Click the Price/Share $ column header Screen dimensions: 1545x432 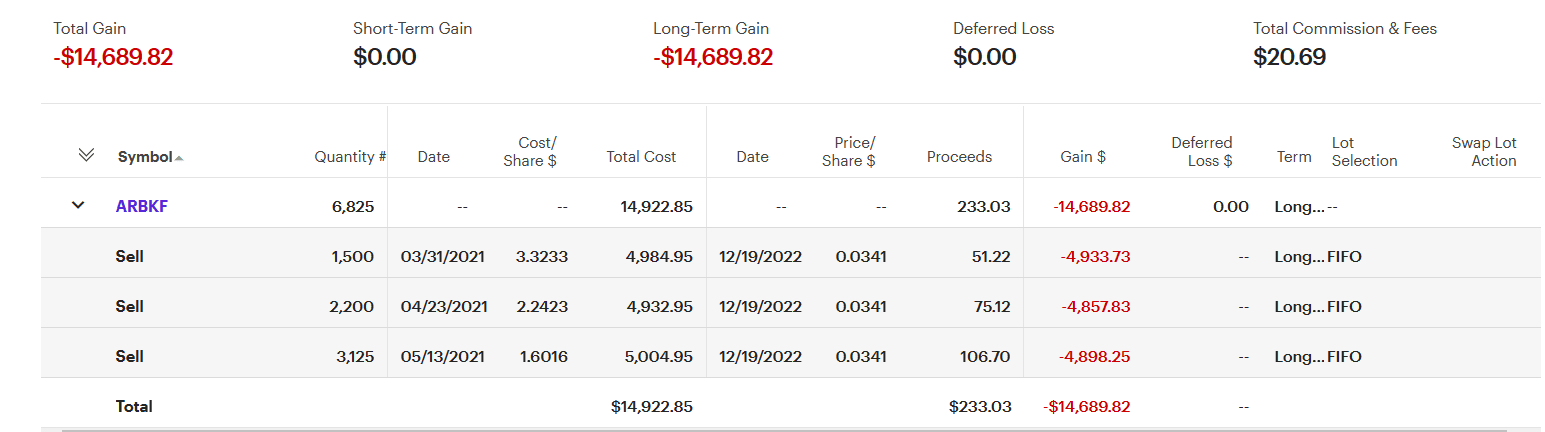(854, 152)
